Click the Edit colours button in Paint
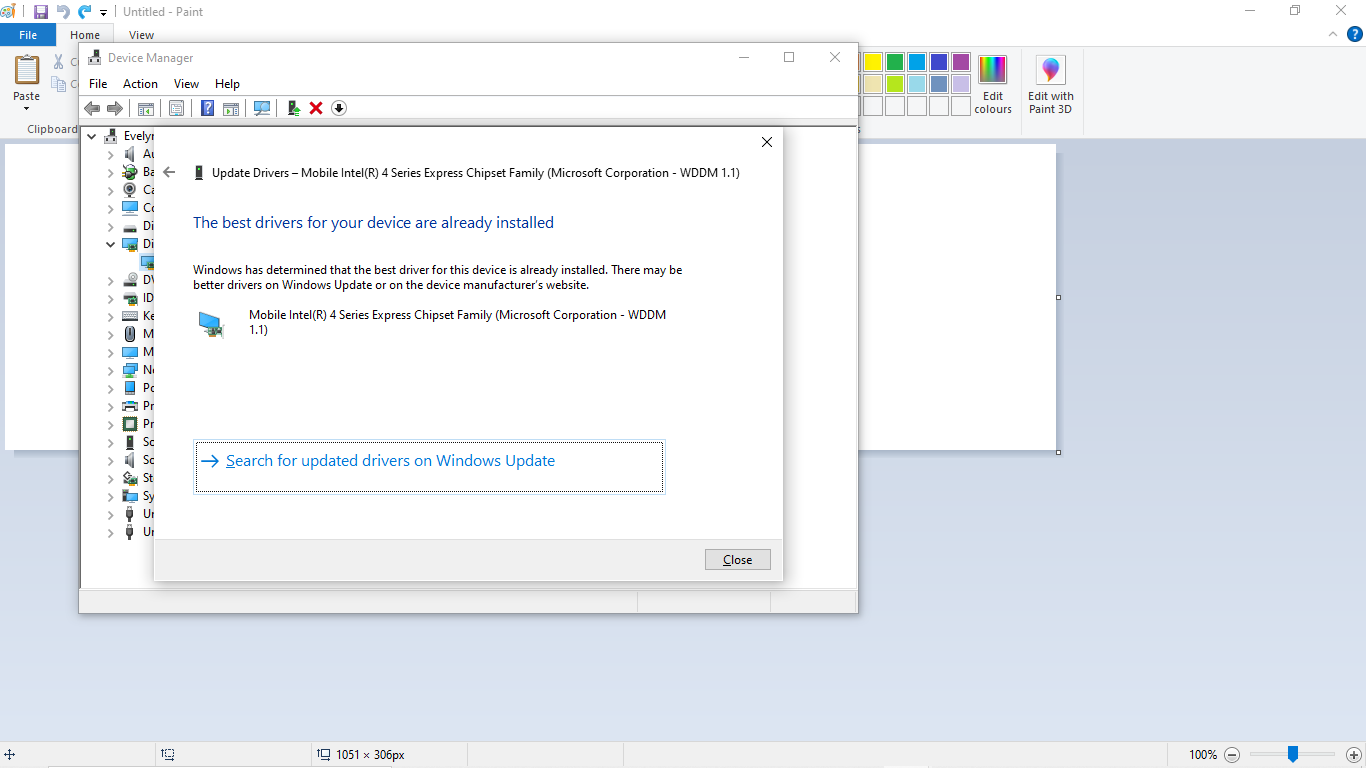 coord(993,84)
